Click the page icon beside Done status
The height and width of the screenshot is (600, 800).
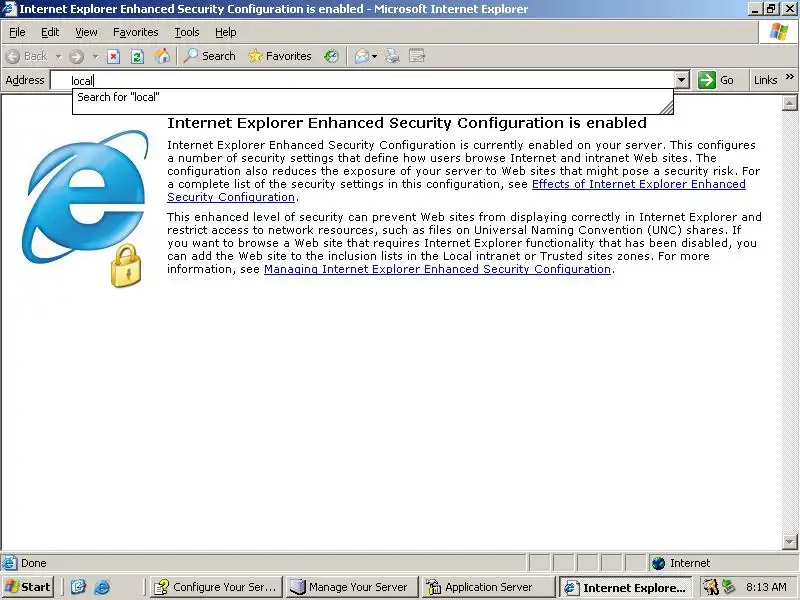coord(9,563)
